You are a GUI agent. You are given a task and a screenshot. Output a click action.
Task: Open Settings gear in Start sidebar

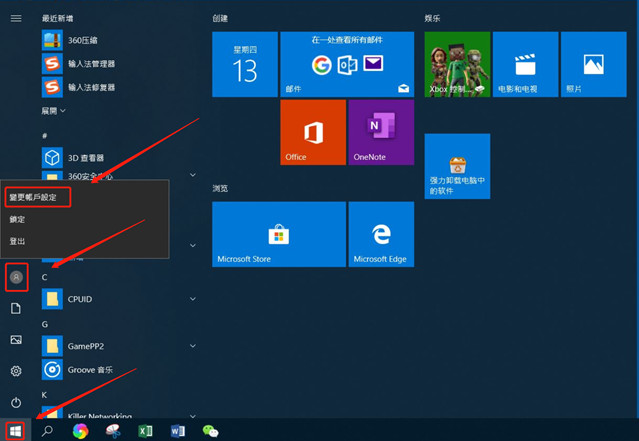point(16,371)
